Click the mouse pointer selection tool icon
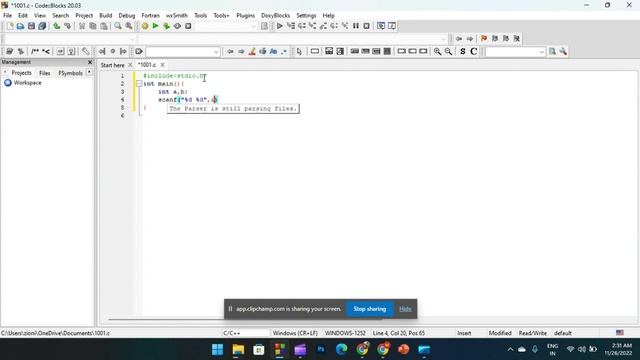Viewport: 640px width, 360px height. [299, 51]
